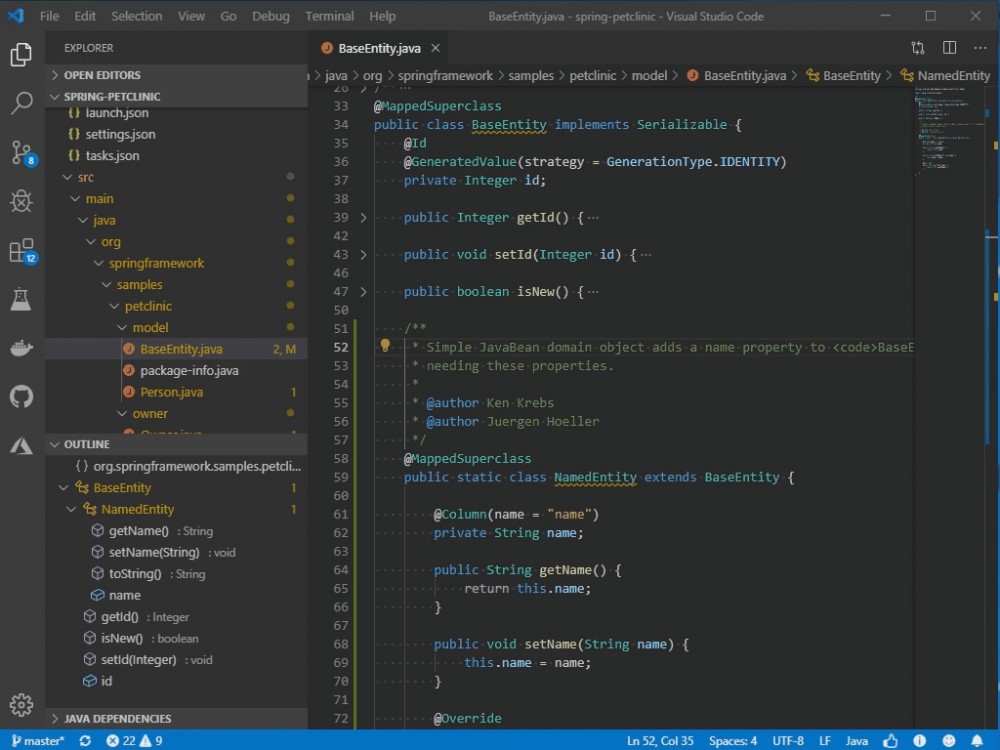The width and height of the screenshot is (1000, 750).
Task: Open the Search view in the activity bar
Action: 22,103
